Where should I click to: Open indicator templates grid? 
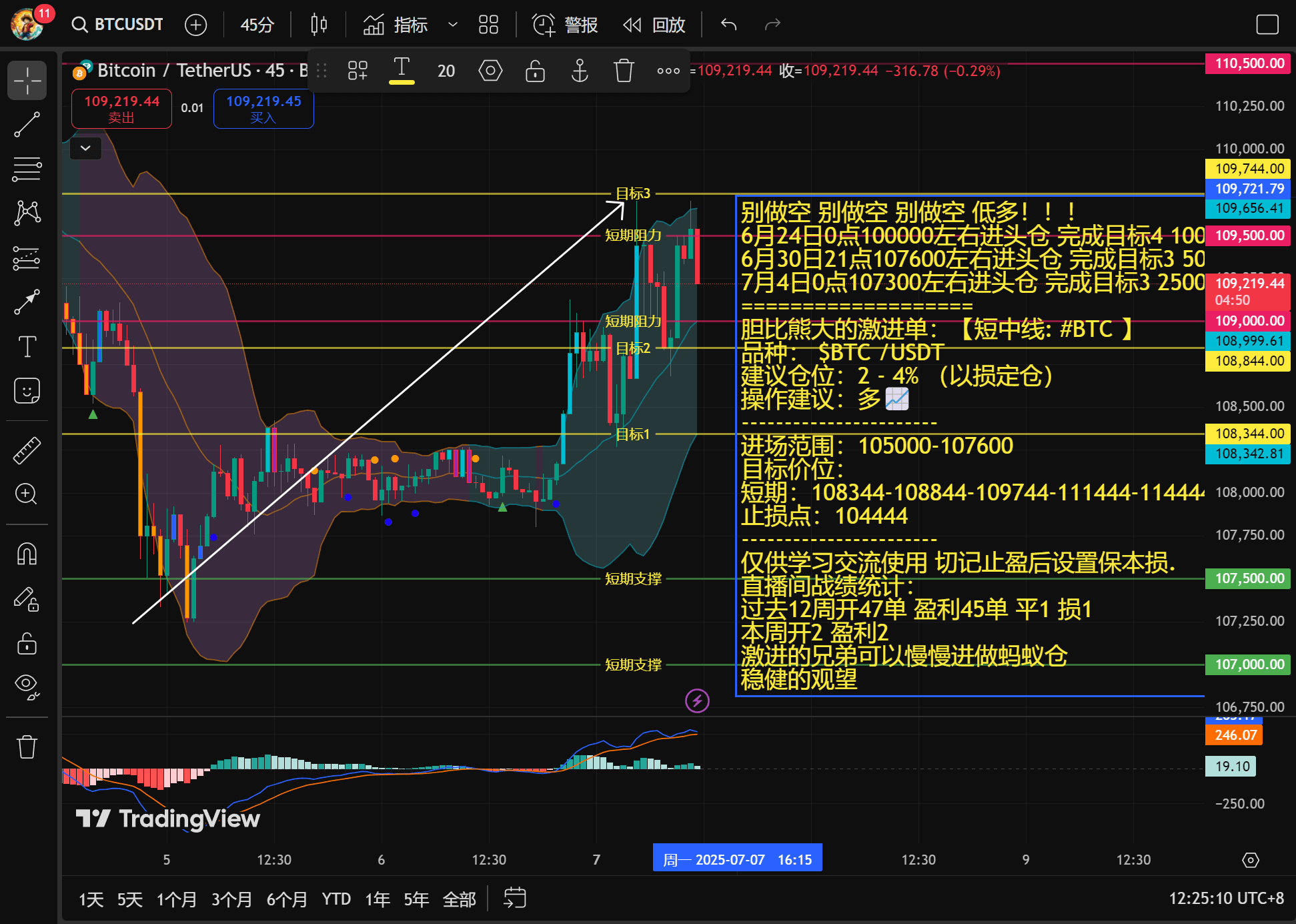488,25
